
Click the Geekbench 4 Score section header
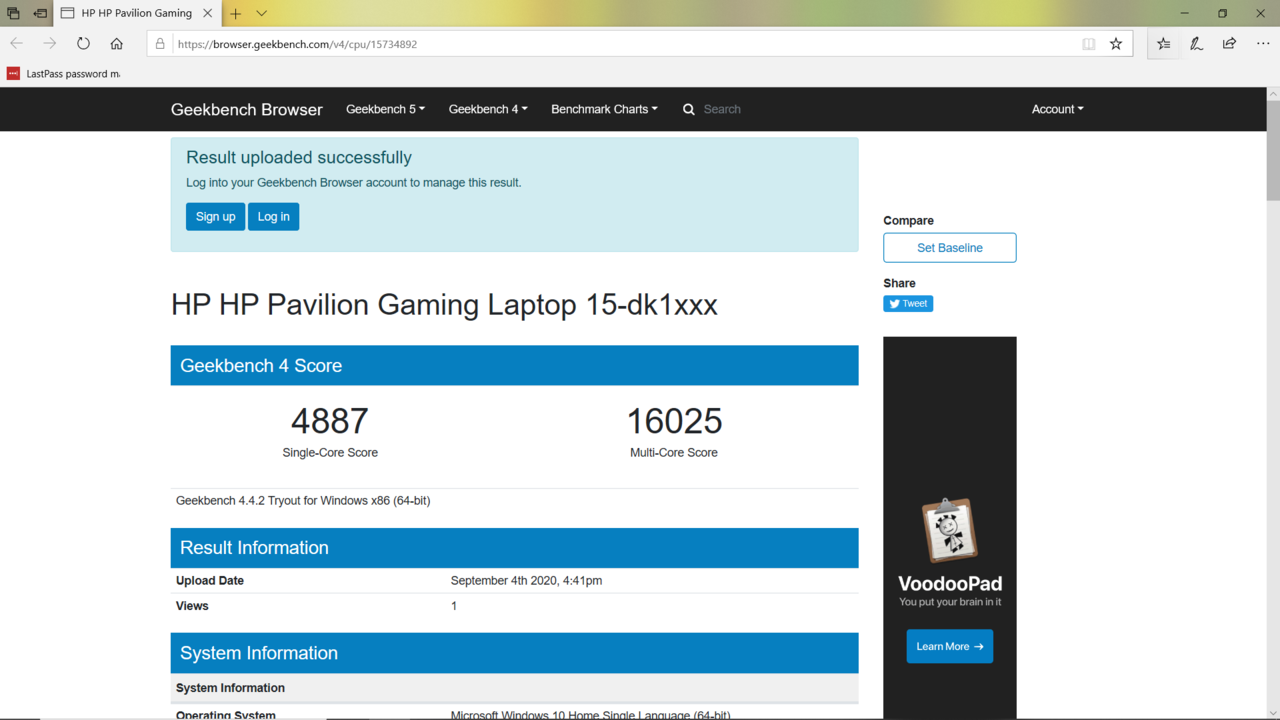514,365
